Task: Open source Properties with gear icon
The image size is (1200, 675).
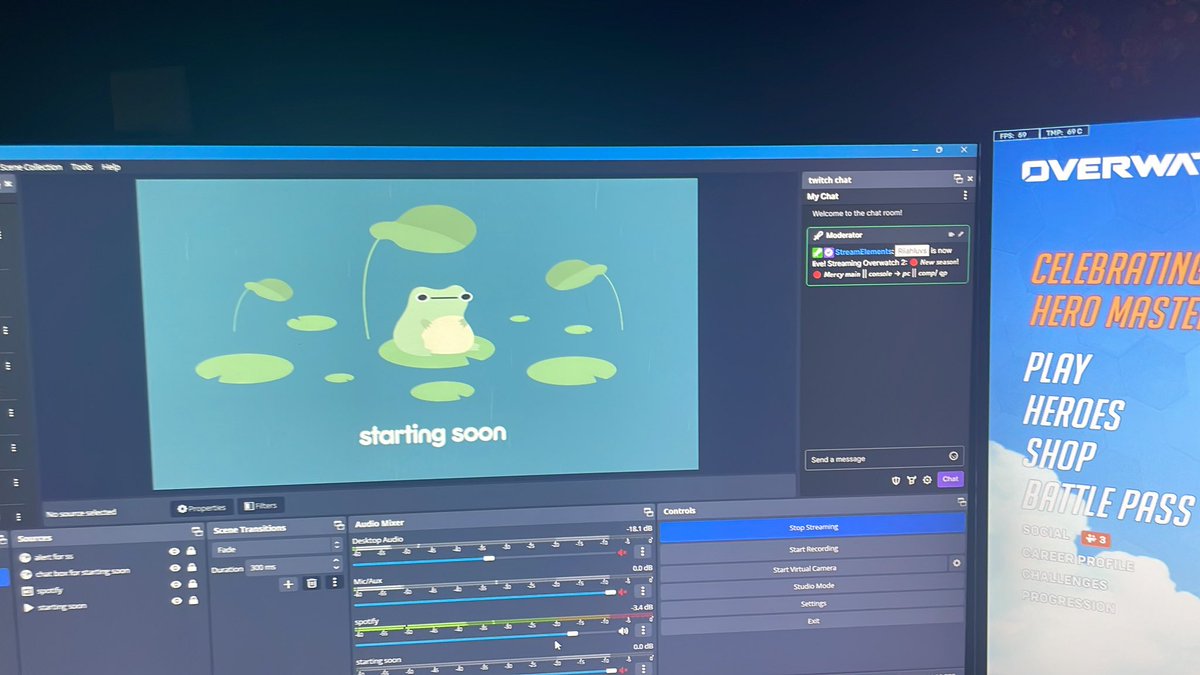Action: (201, 507)
